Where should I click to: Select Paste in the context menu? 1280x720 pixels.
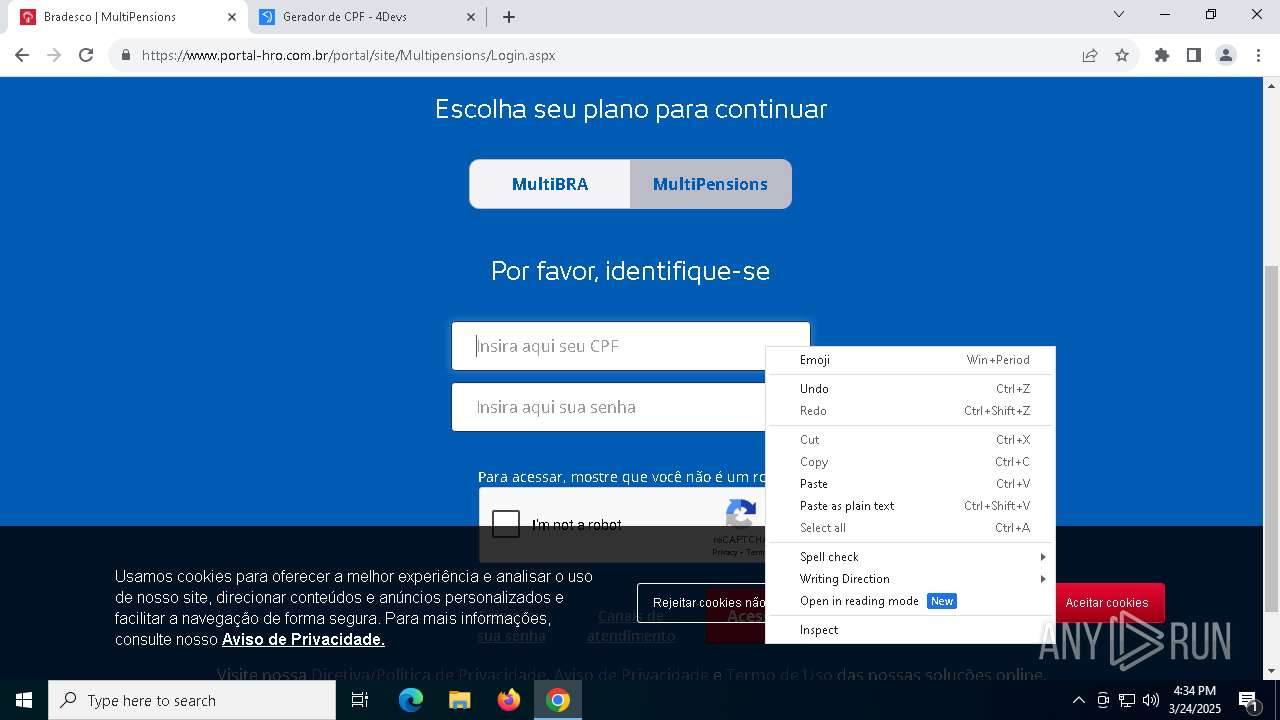click(x=910, y=484)
